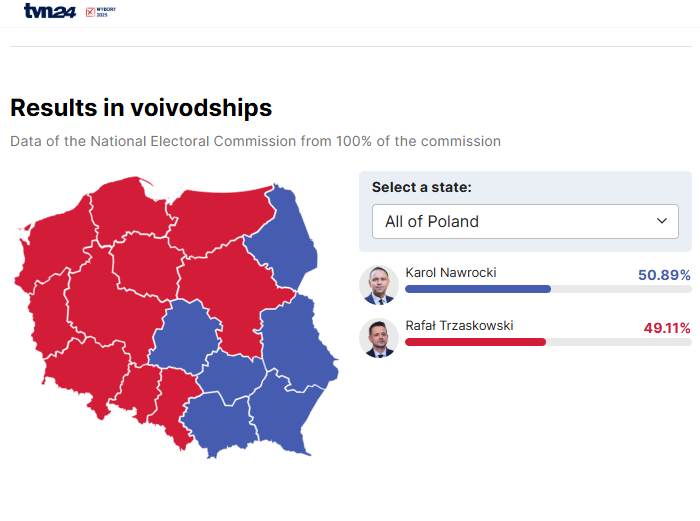Open the tvn24 logo homepage link
This screenshot has height=521, width=700.
coord(50,11)
